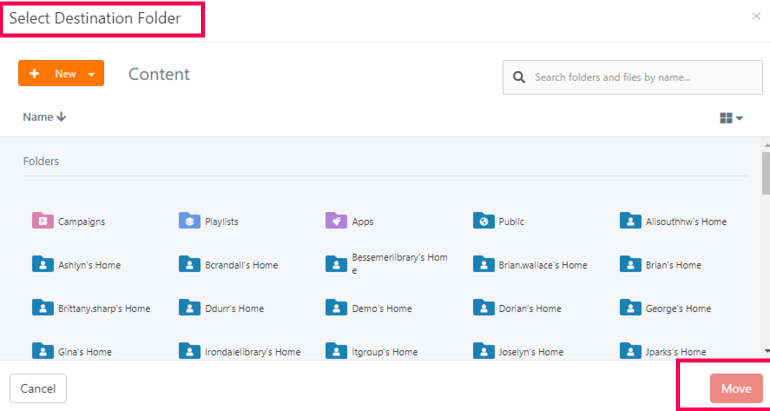Select Brian.wallace's Home folder icon

pos(483,264)
